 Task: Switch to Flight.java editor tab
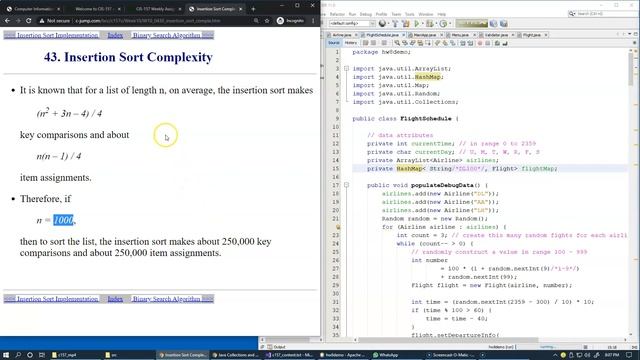(531, 35)
